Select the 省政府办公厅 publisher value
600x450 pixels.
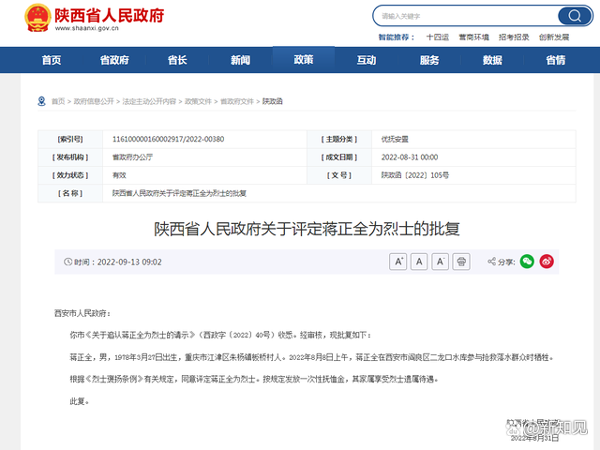(132, 157)
